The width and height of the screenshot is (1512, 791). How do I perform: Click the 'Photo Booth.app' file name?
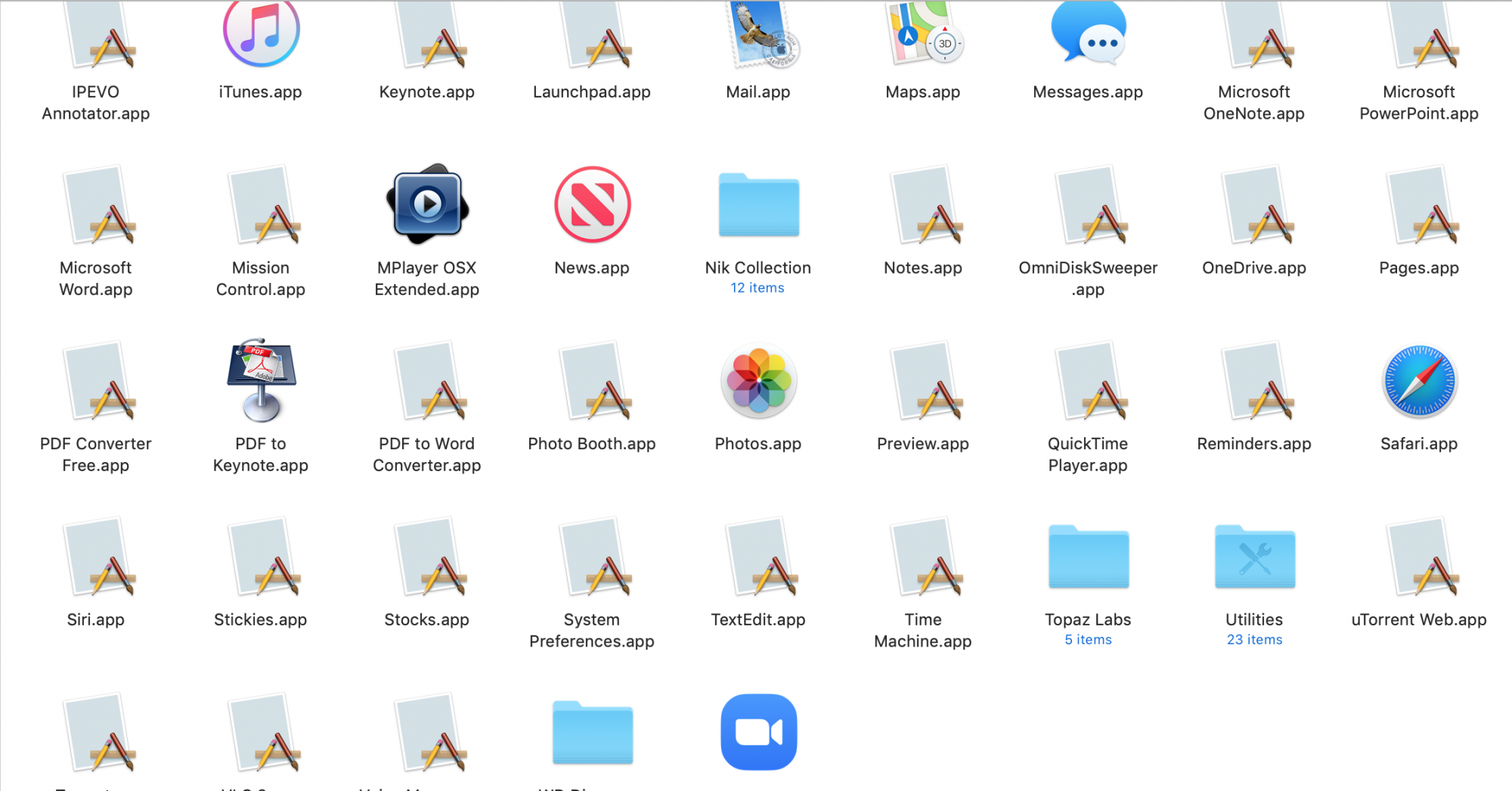pyautogui.click(x=592, y=444)
